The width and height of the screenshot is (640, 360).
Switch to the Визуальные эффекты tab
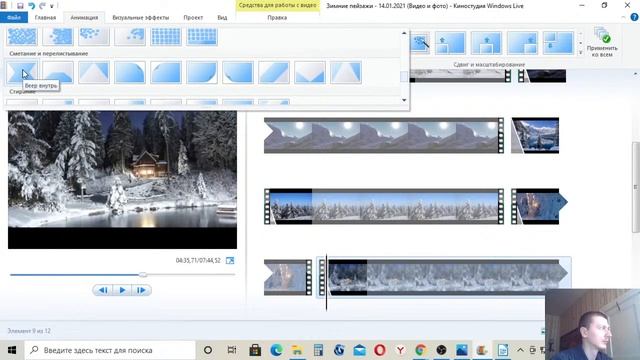(140, 18)
